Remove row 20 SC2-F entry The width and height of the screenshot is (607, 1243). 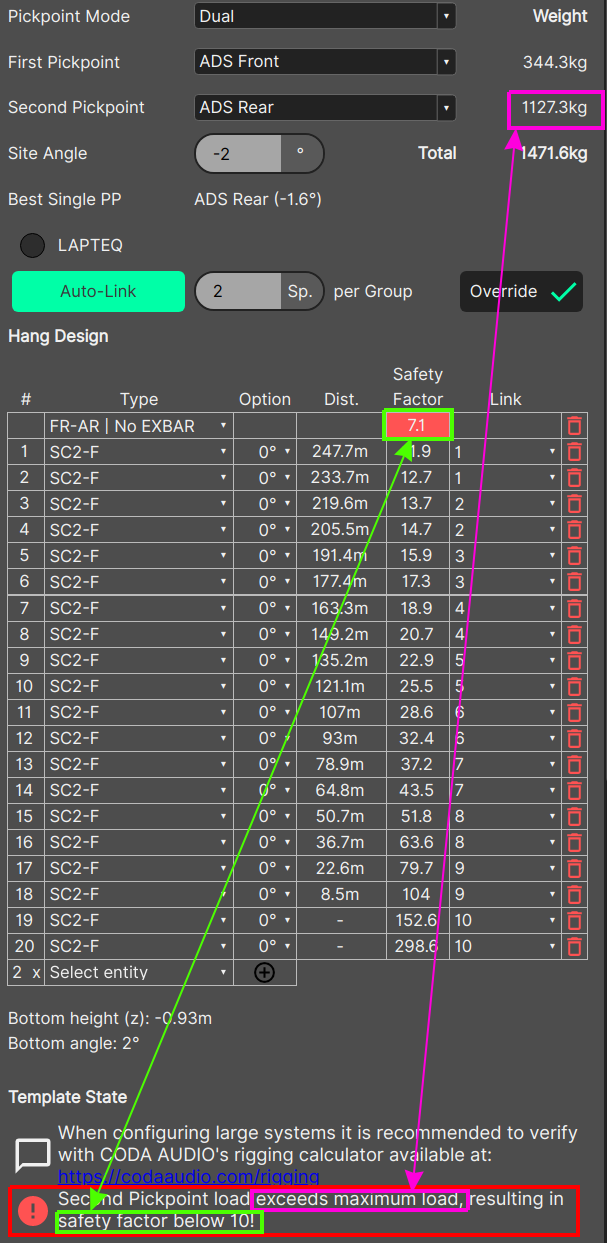point(574,946)
